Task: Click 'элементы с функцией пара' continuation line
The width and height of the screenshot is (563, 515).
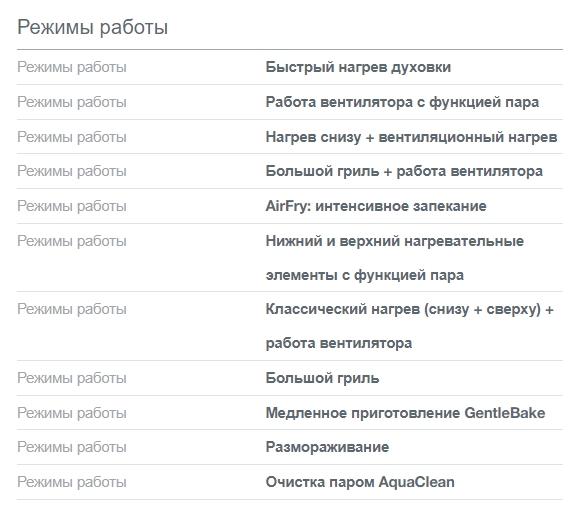Action: [364, 275]
